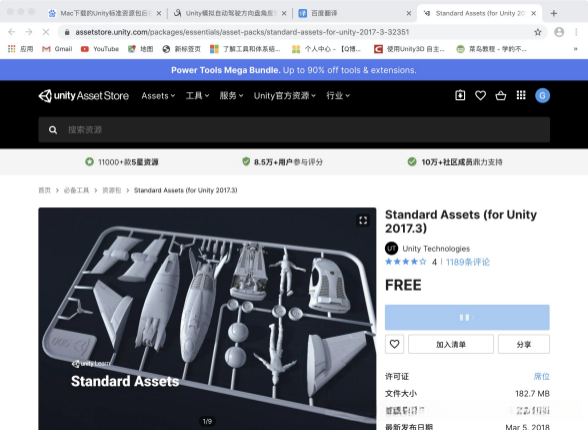Click the 8.5万+用户参与评分 badge
The width and height of the screenshot is (588, 430).
click(x=282, y=162)
